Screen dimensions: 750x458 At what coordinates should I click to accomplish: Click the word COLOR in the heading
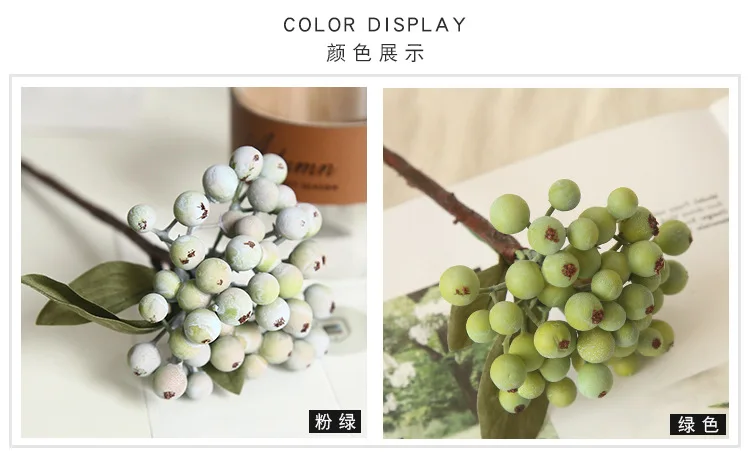[x=320, y=25]
